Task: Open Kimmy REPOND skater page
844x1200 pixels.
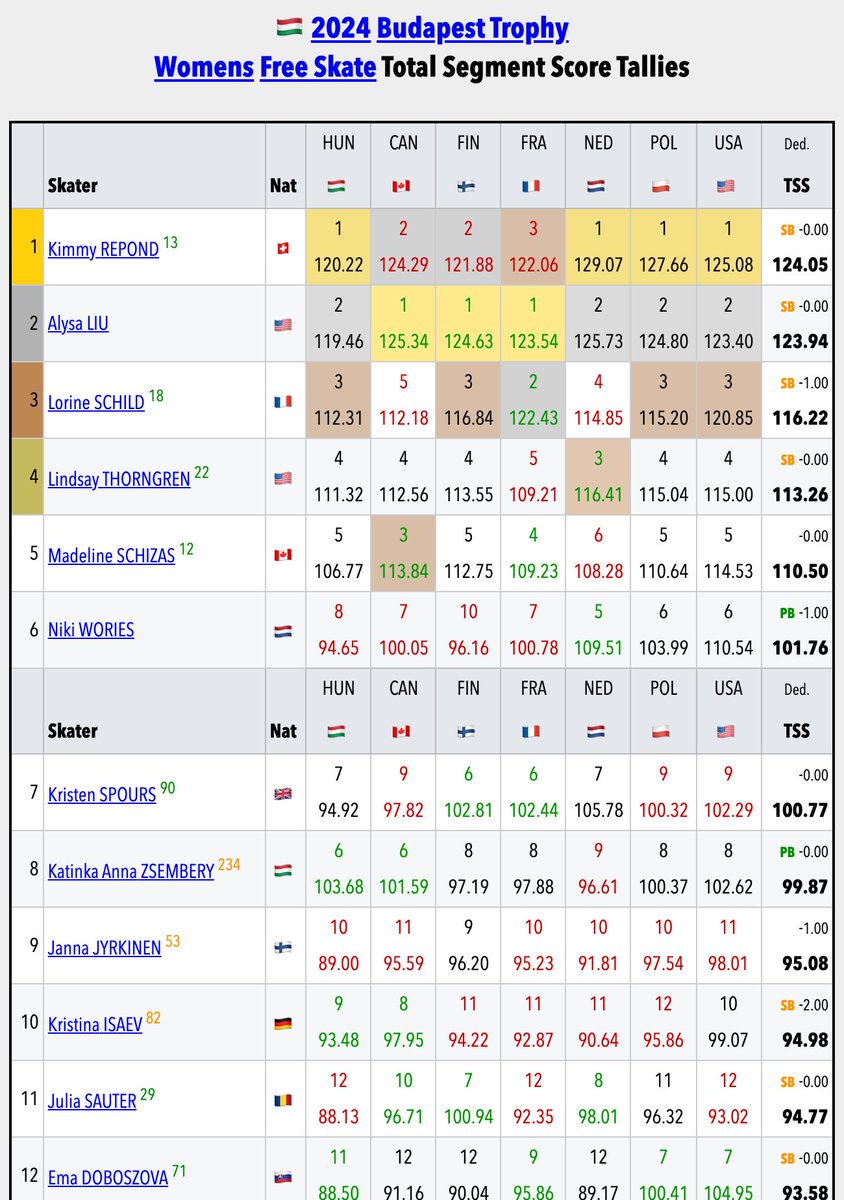Action: [x=103, y=249]
